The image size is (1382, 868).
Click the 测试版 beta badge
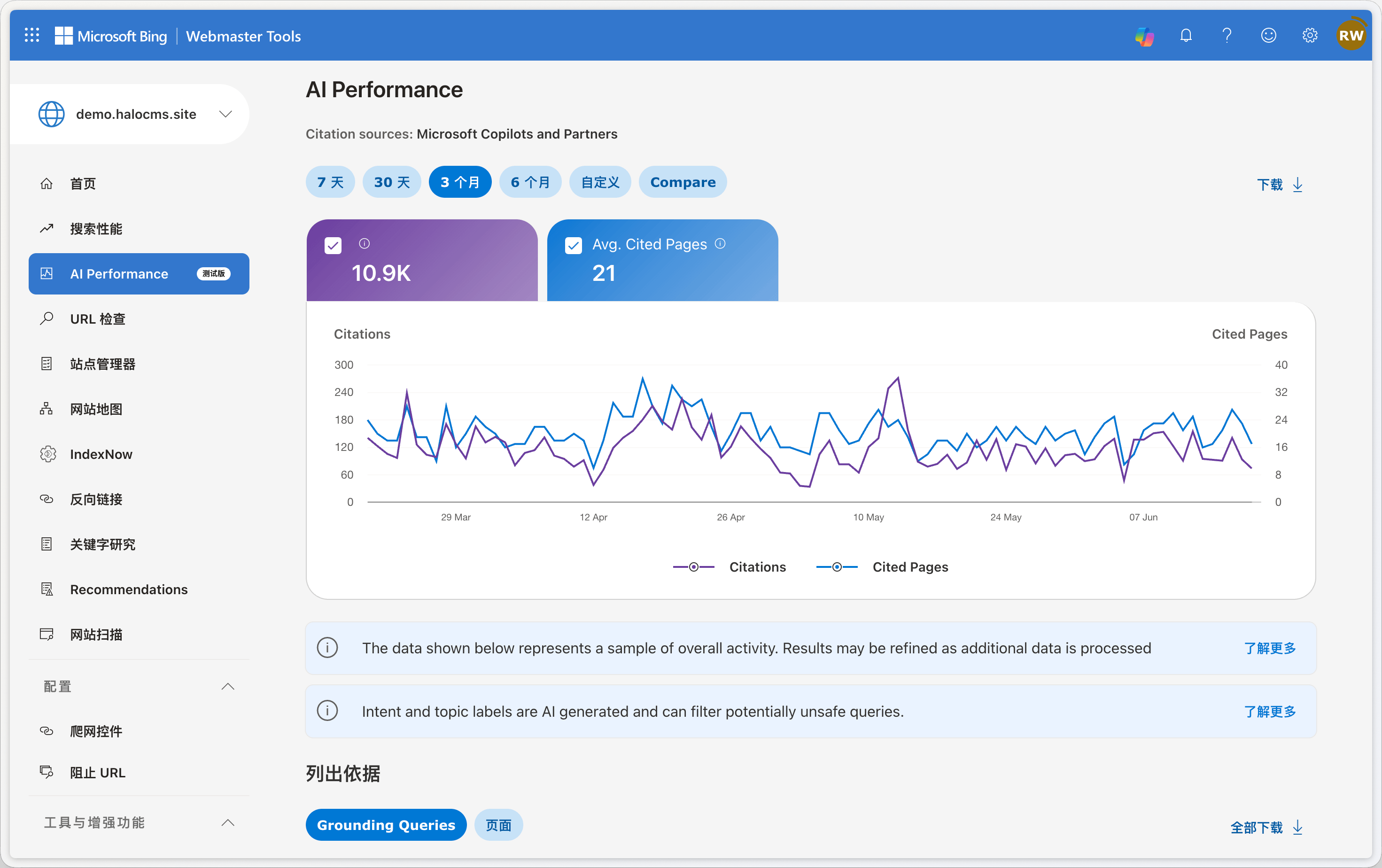point(213,274)
